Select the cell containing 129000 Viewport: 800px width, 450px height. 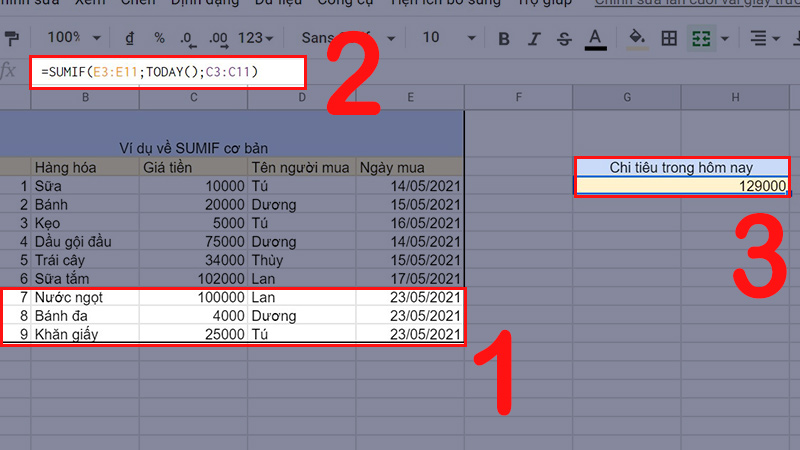click(682, 186)
